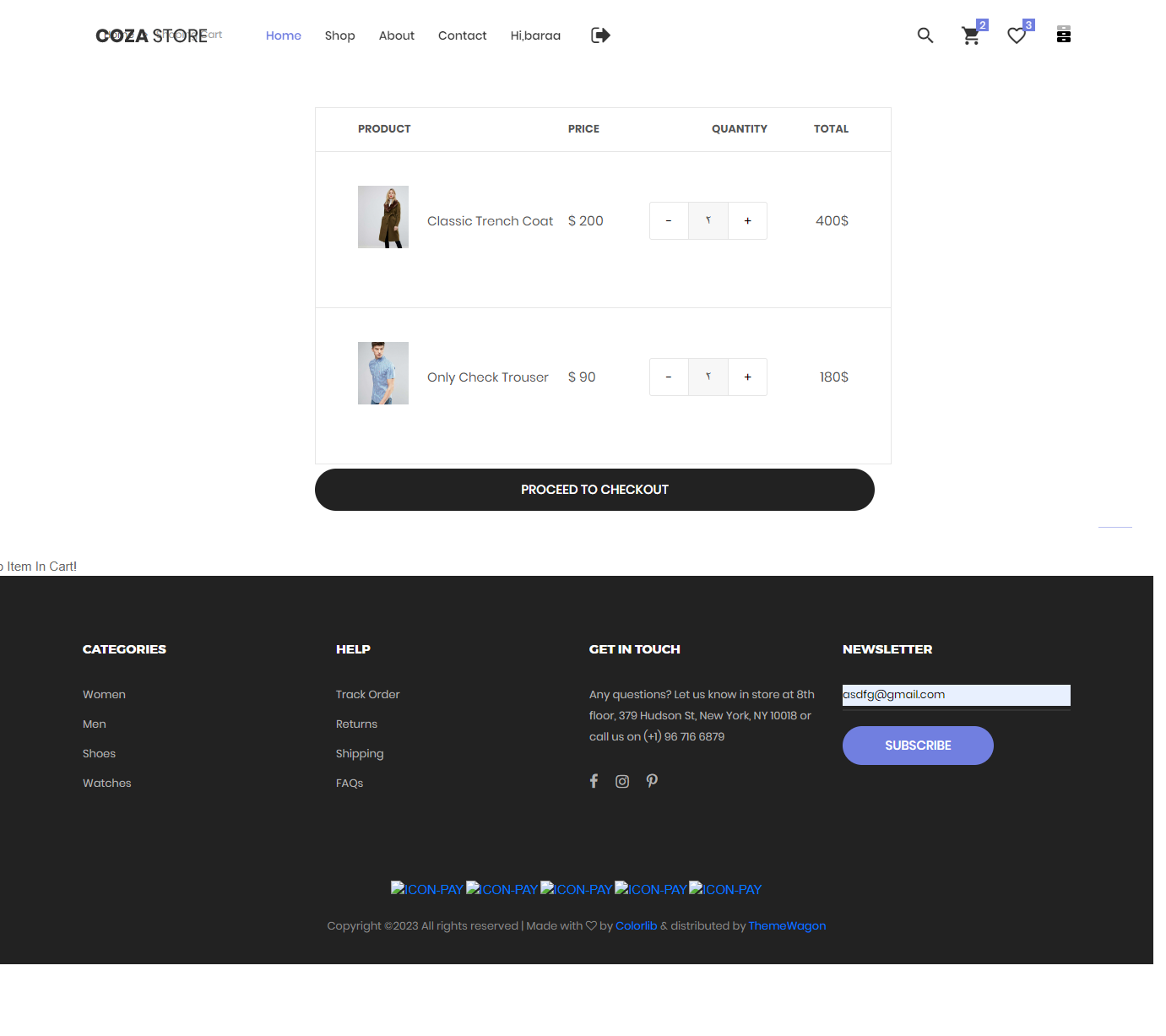This screenshot has height=1036, width=1166.
Task: Open the Men category link
Action: pos(95,724)
